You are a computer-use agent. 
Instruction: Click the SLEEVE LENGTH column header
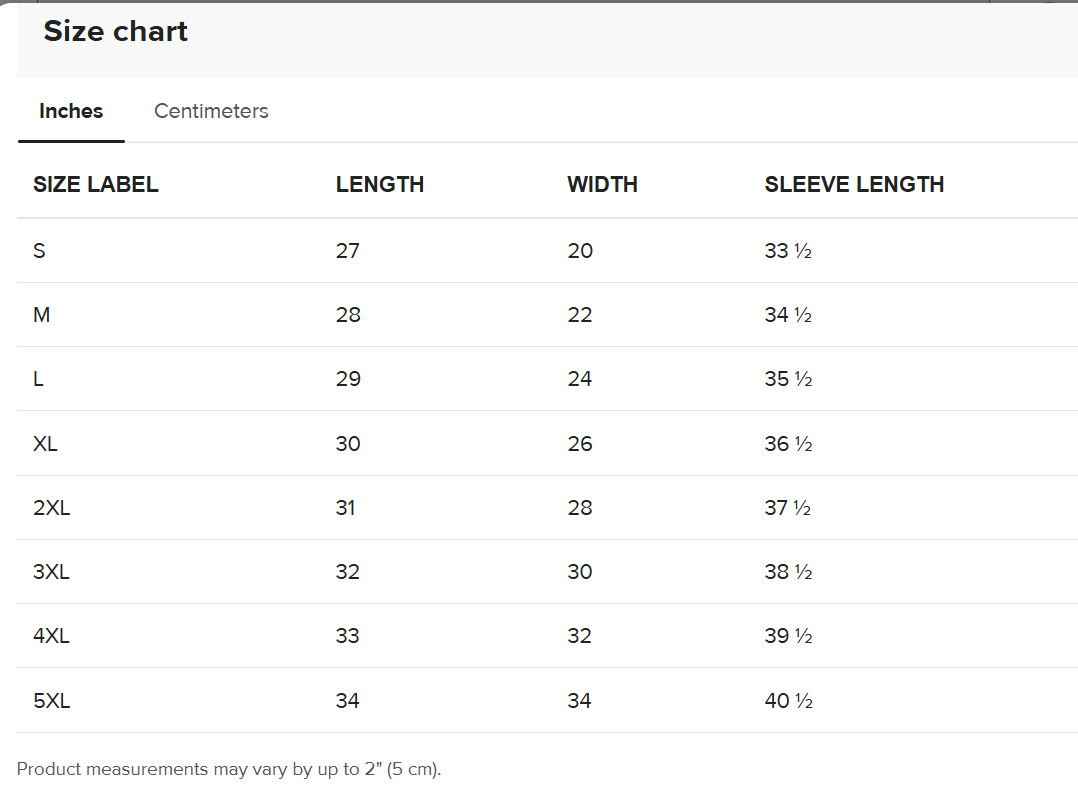click(854, 184)
